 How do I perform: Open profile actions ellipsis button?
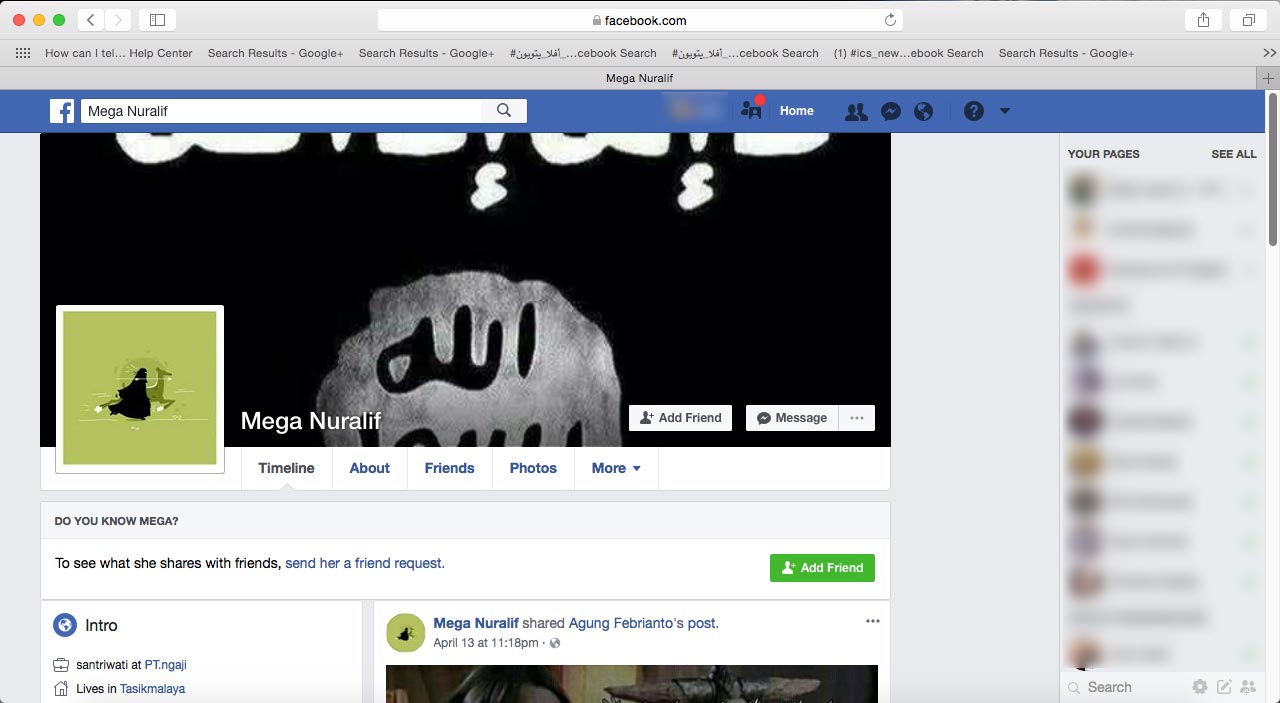[x=857, y=418]
